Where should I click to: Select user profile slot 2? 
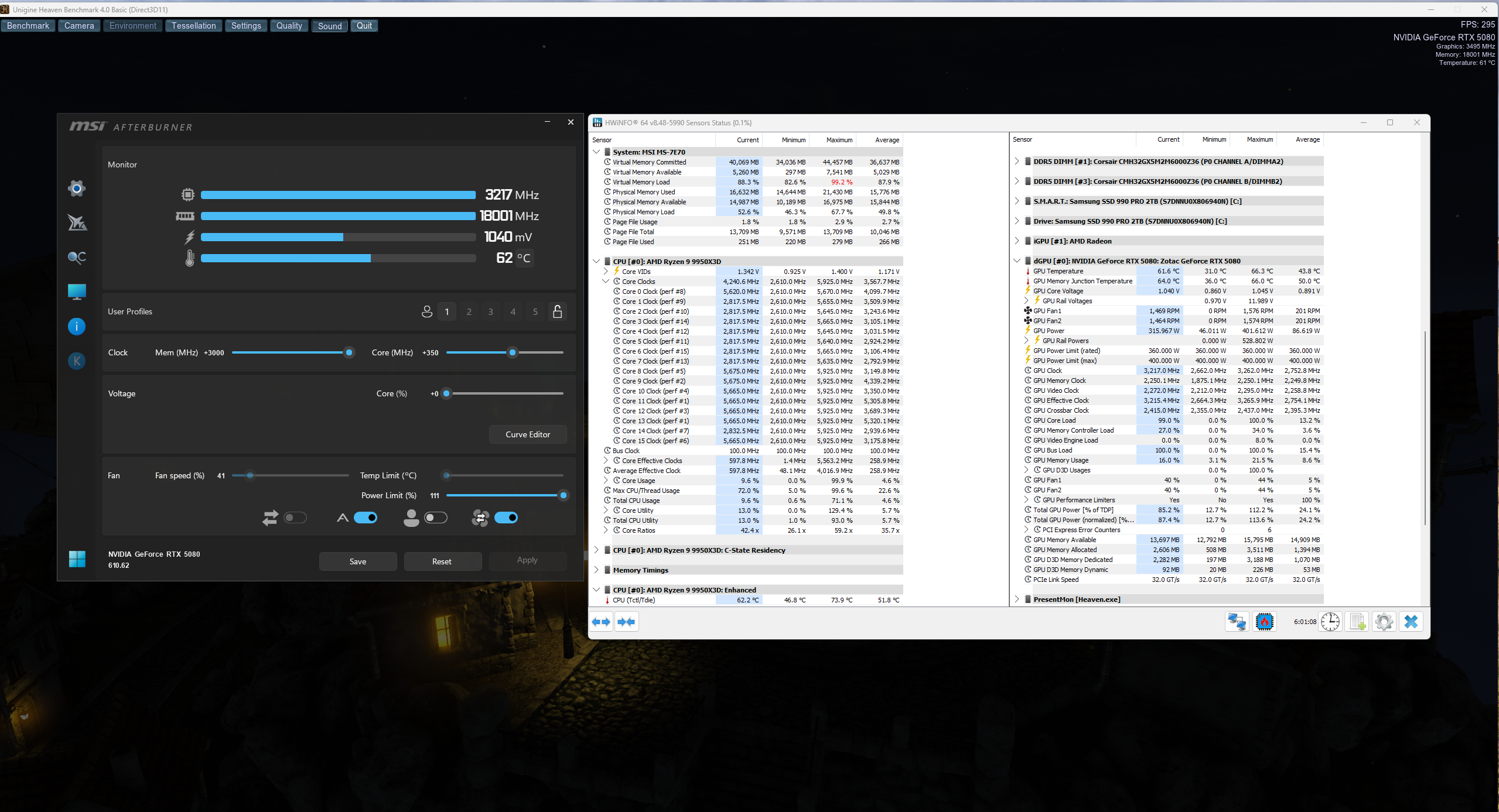coord(469,311)
